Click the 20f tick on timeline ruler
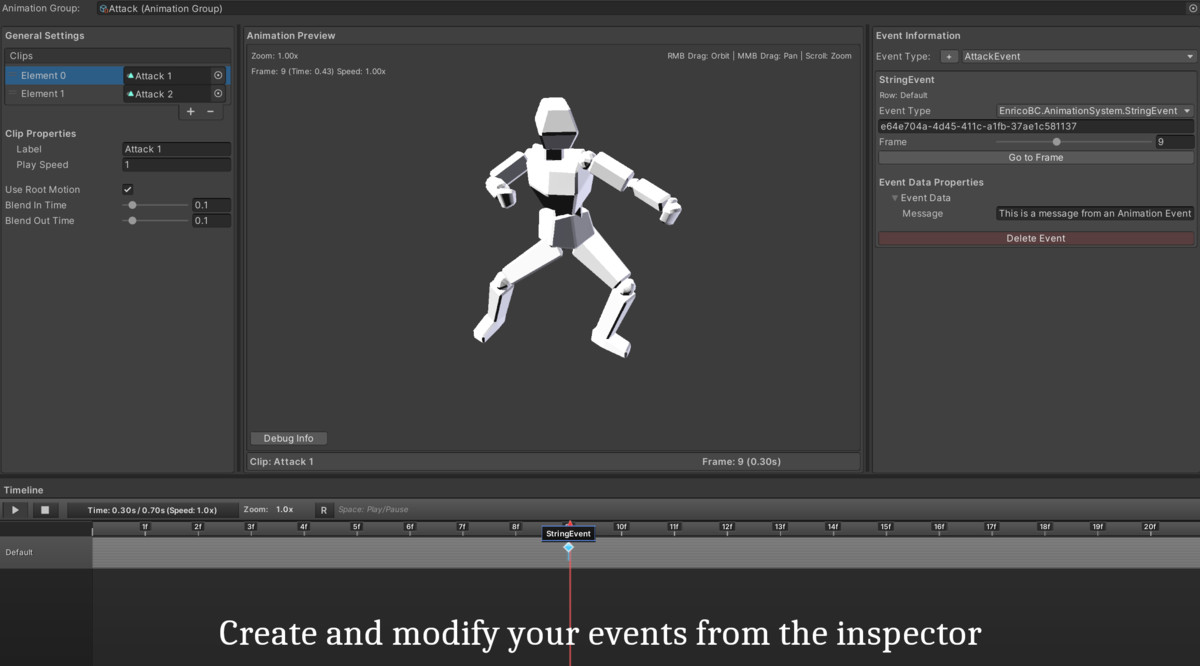Screen dimensions: 1200x666 pos(1150,528)
